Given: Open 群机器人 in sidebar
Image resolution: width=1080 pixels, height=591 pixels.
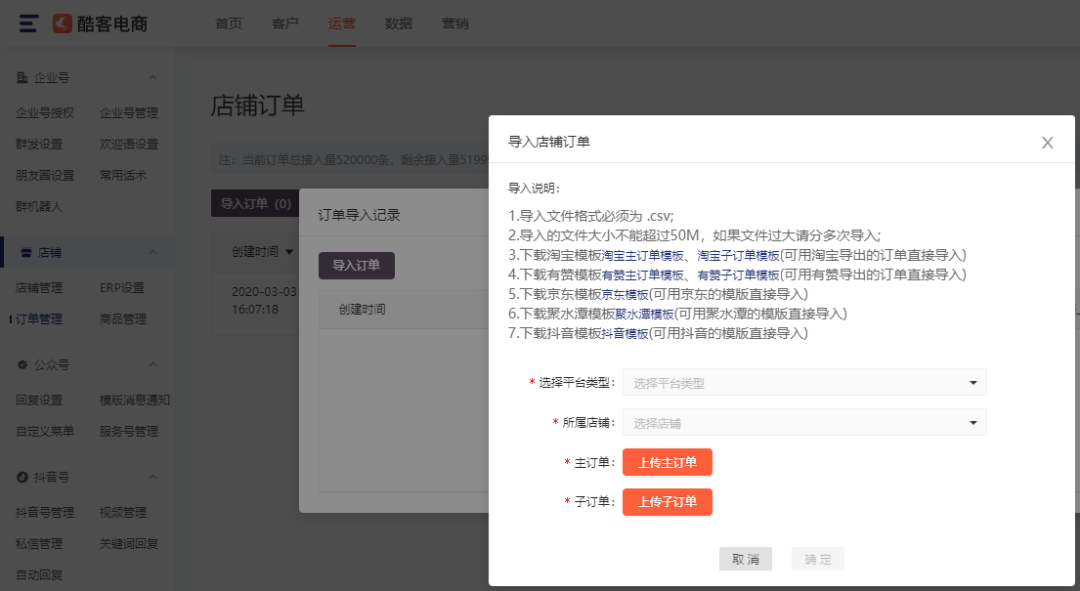Looking at the screenshot, I should 39,206.
